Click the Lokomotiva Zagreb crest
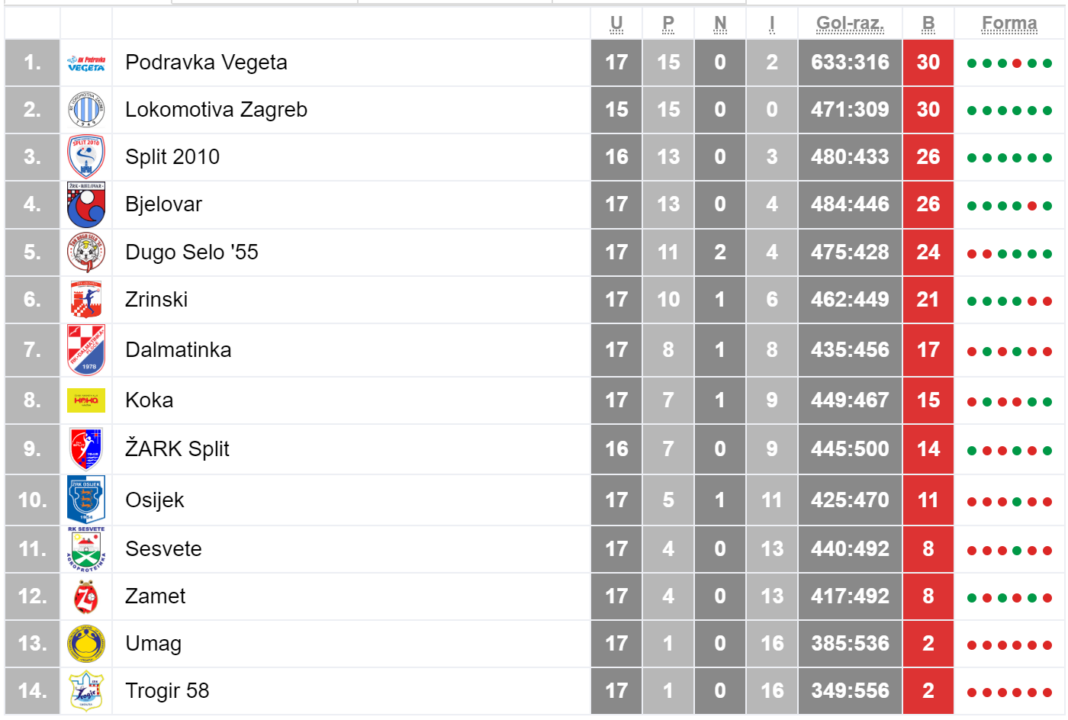1068x720 pixels. coord(86,110)
